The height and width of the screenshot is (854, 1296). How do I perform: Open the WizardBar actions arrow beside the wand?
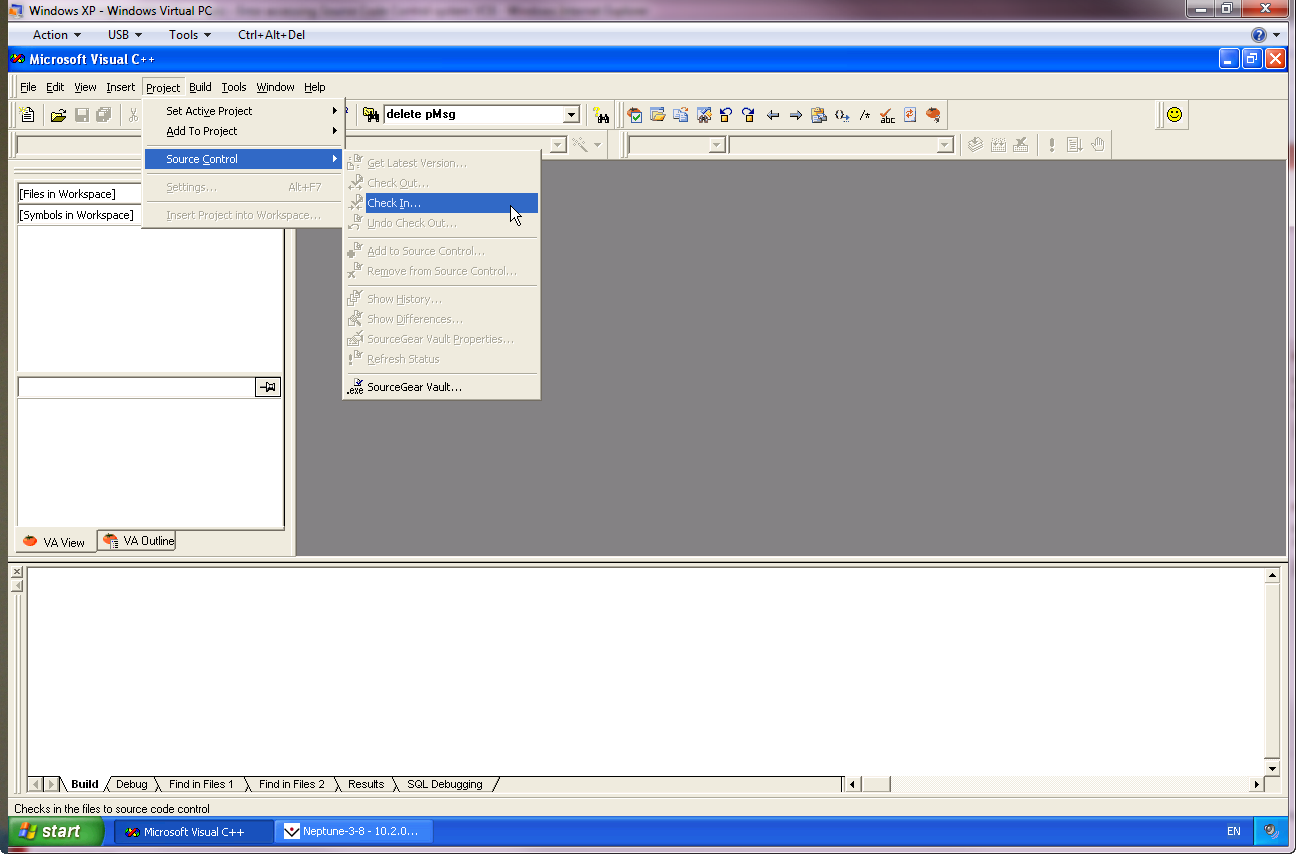coord(597,145)
